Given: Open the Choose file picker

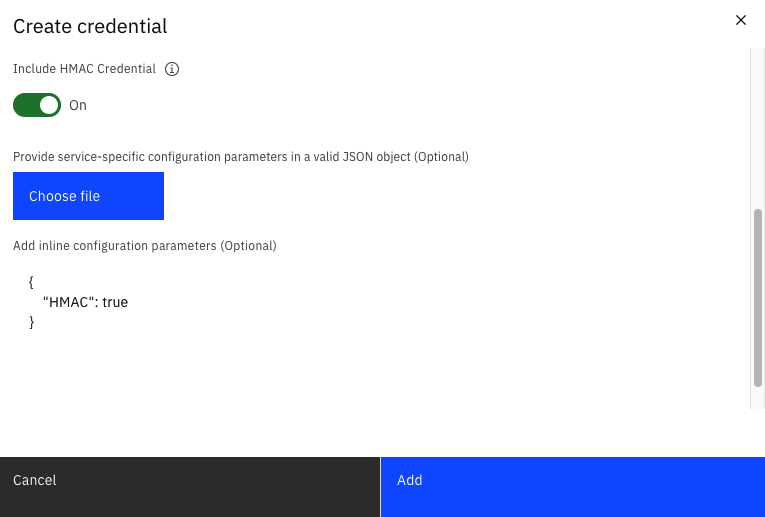Looking at the screenshot, I should tap(88, 196).
